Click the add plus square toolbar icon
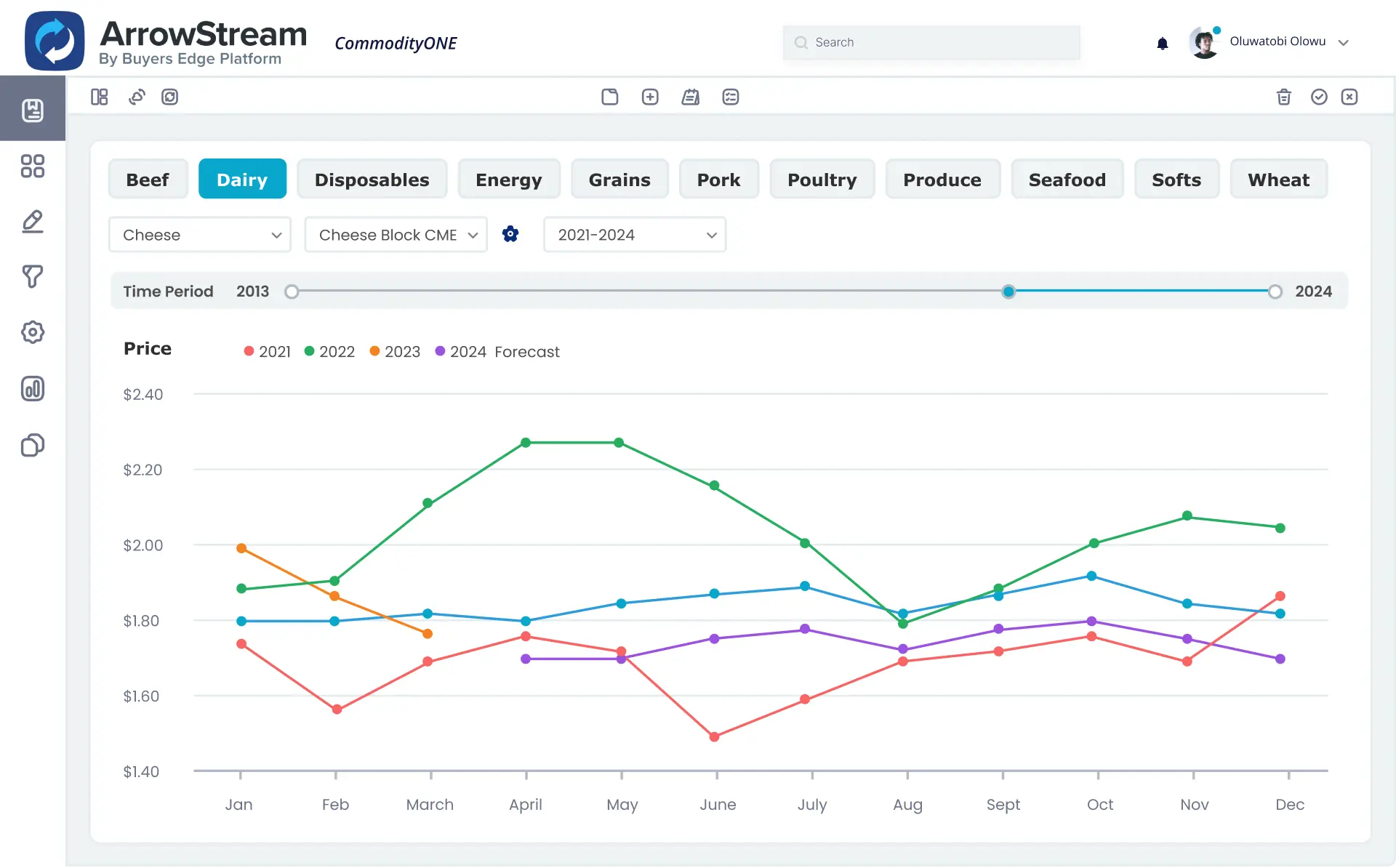 pos(650,97)
